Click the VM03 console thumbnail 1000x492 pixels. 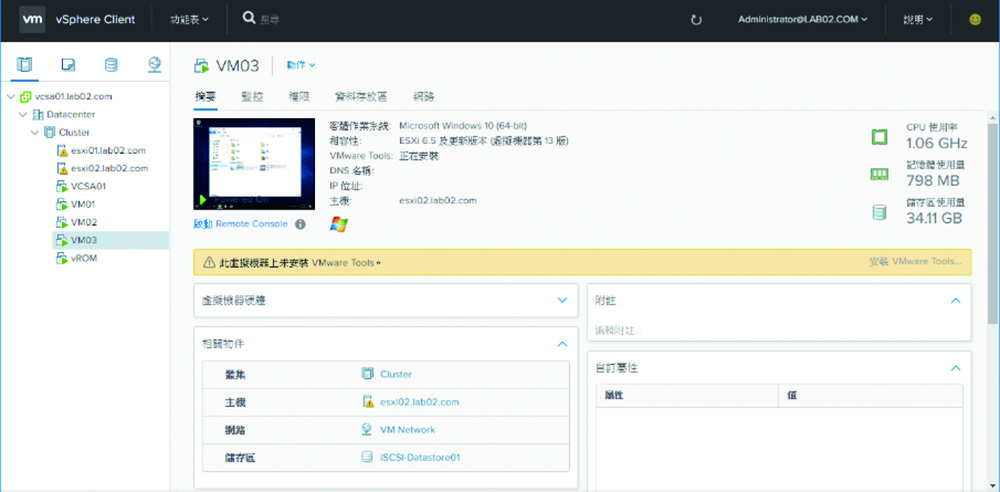click(x=254, y=164)
